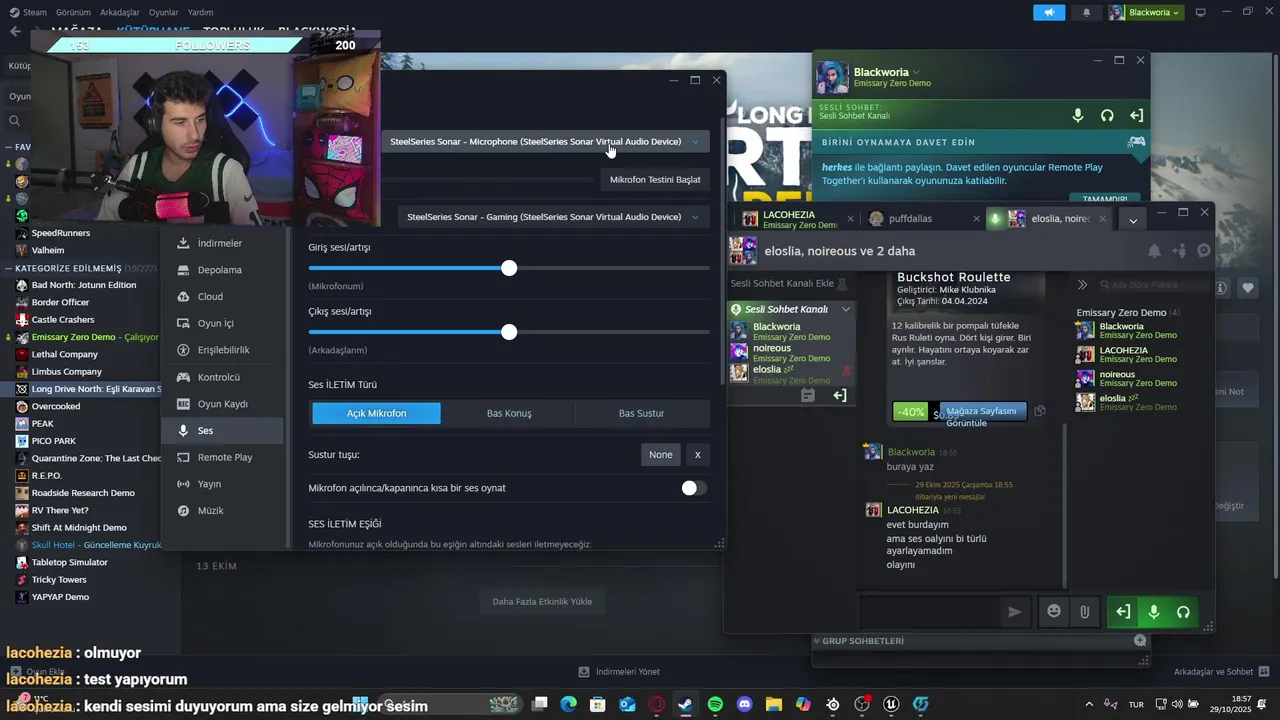Mute microphone in friends list voice bar
The image size is (1280, 720).
coord(1078,115)
